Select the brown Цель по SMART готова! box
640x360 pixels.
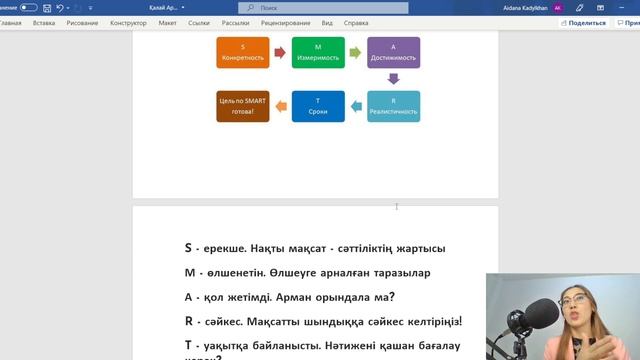point(243,106)
